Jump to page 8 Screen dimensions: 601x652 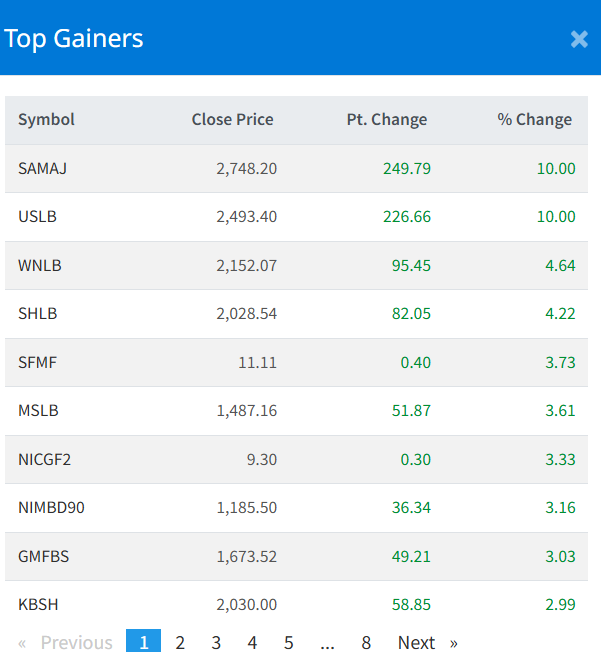pyautogui.click(x=366, y=642)
